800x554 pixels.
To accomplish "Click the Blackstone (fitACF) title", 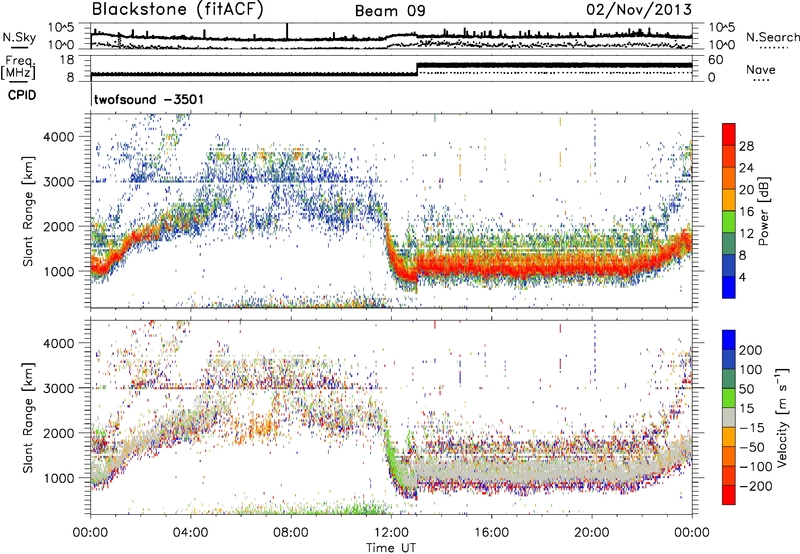I will [177, 10].
